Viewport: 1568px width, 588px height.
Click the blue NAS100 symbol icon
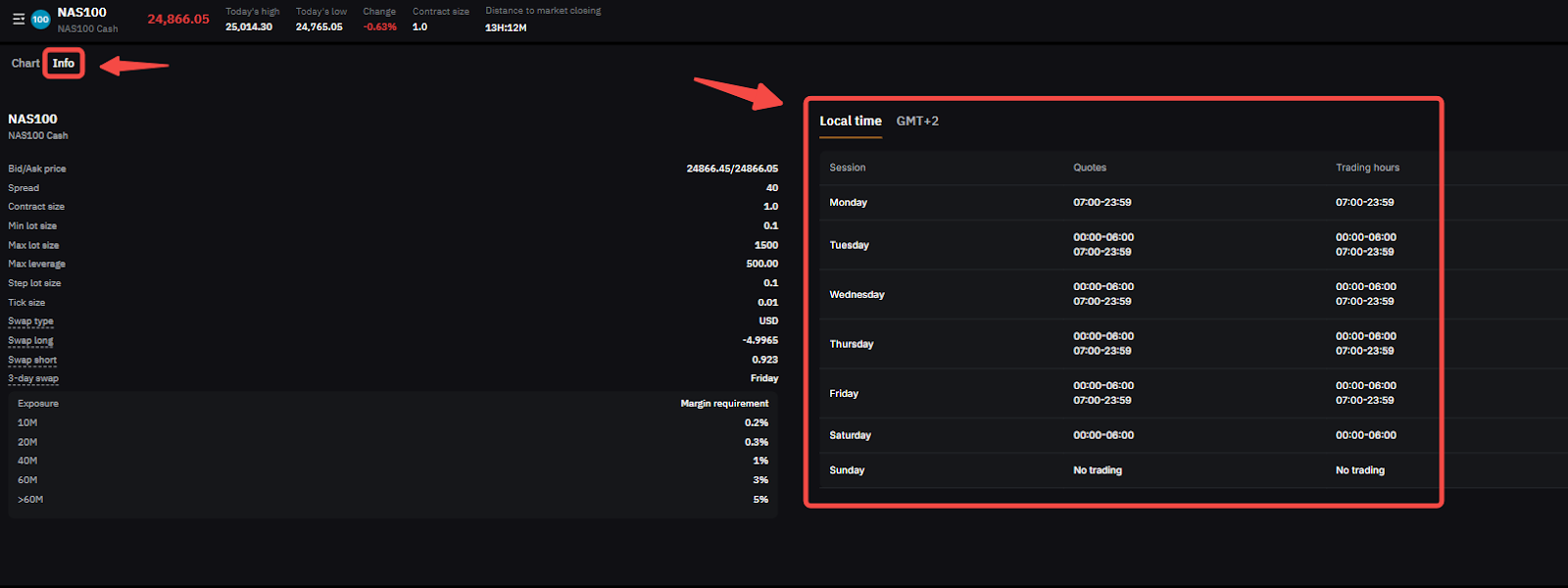click(x=40, y=20)
